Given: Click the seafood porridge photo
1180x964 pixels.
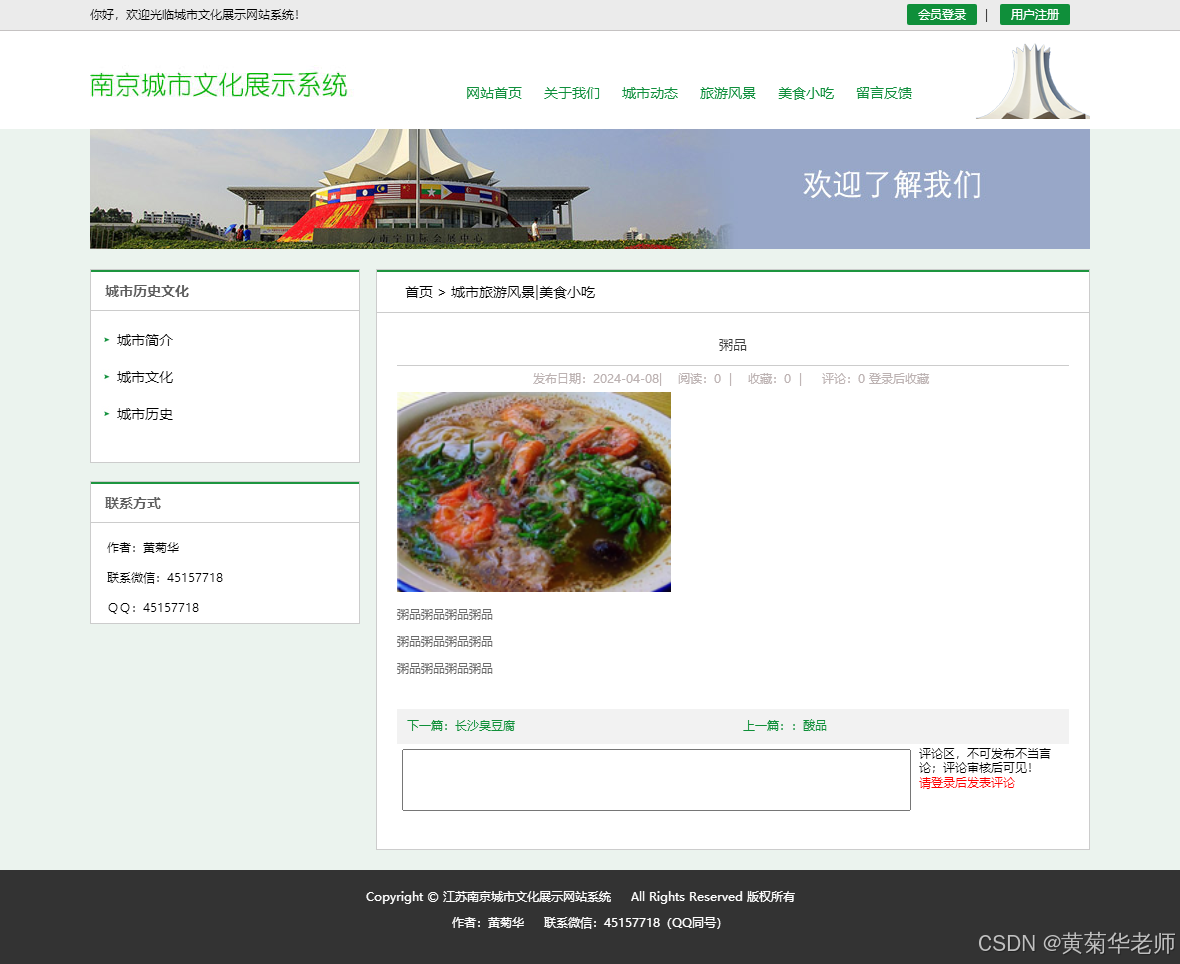Looking at the screenshot, I should pyautogui.click(x=534, y=492).
